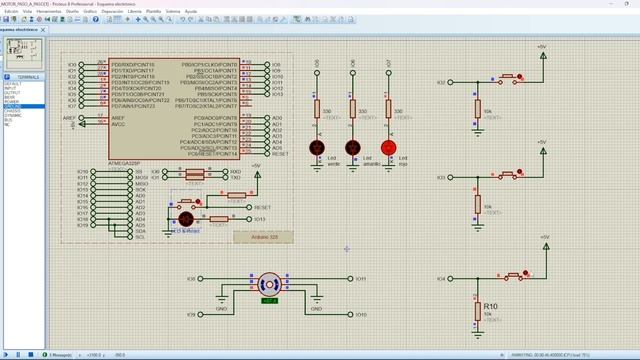640x360 pixels.
Task: Open the Messages indicator in status bar
Action: (x=57, y=355)
